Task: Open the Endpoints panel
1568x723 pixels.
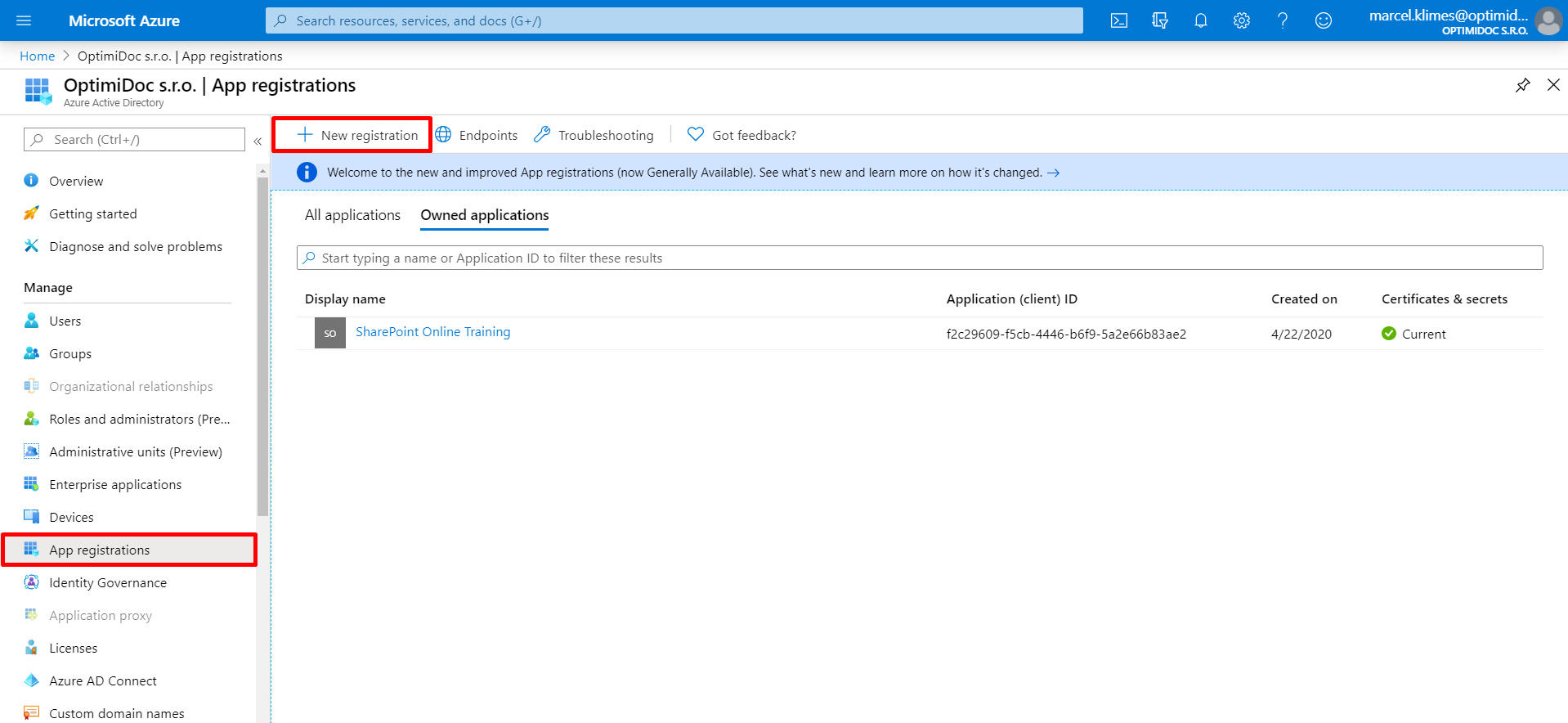Action: coord(477,135)
